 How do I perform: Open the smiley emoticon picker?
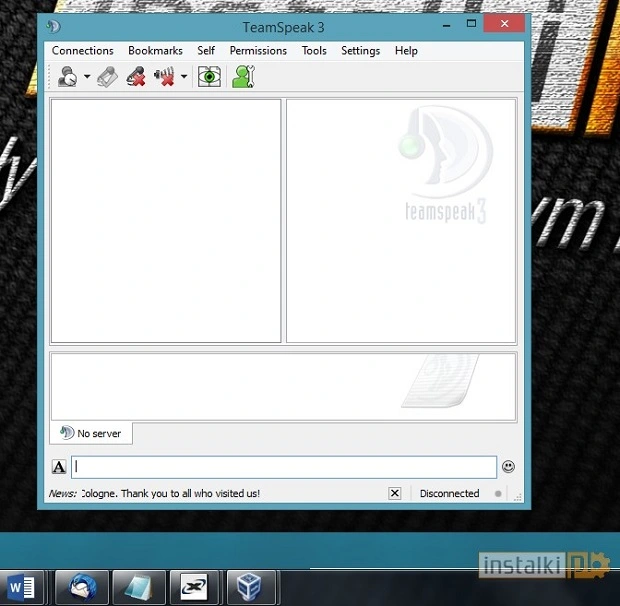point(509,467)
